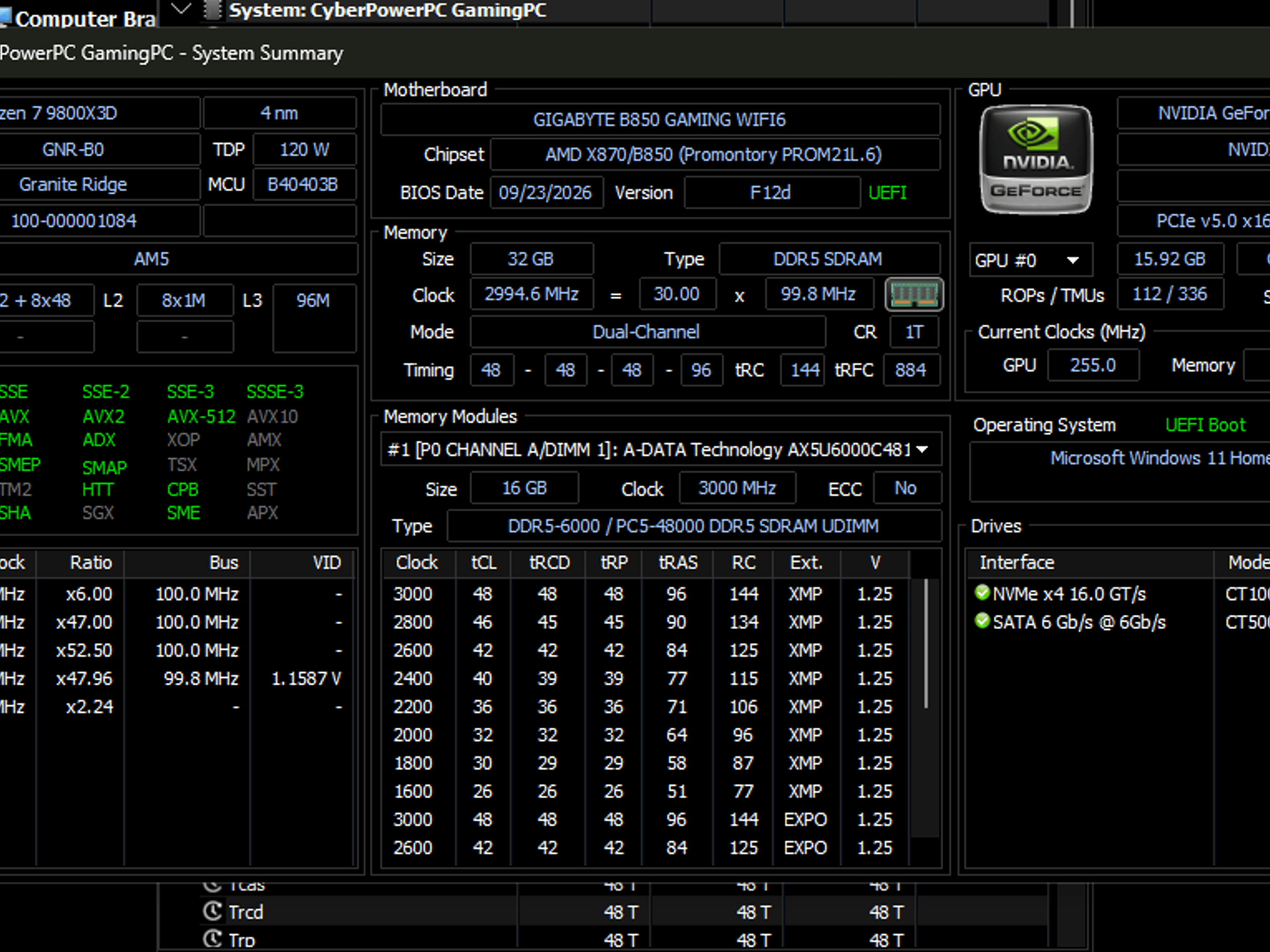Image resolution: width=1270 pixels, height=952 pixels.
Task: Click the Bus column header
Action: [187, 562]
